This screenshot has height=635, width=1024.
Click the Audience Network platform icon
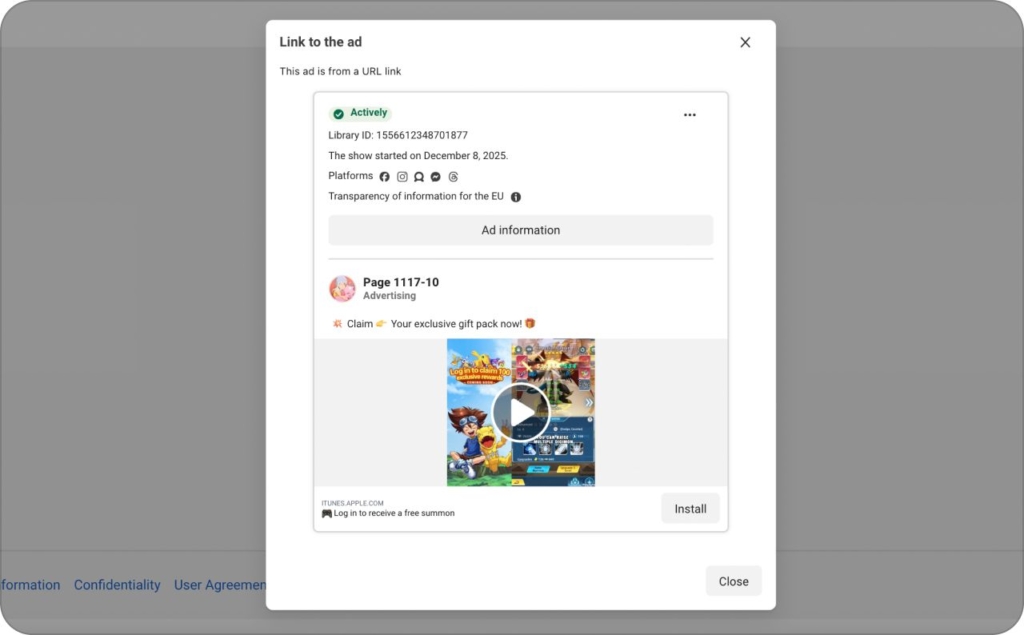419,176
